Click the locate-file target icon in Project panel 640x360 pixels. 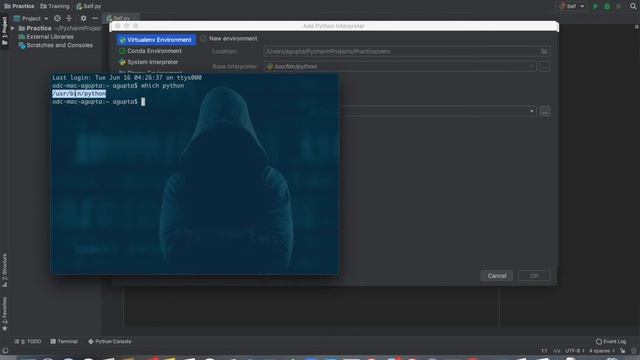click(x=57, y=18)
